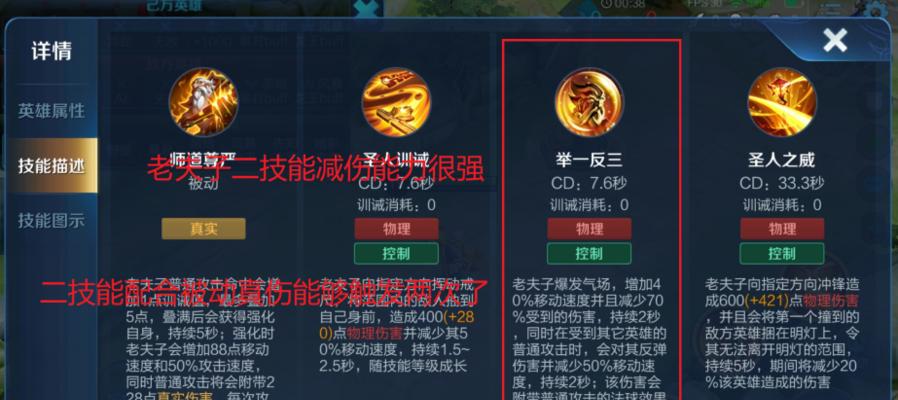Screen dimensions: 898x400
Task: Open the 技能图示 tab
Action: click(x=51, y=221)
